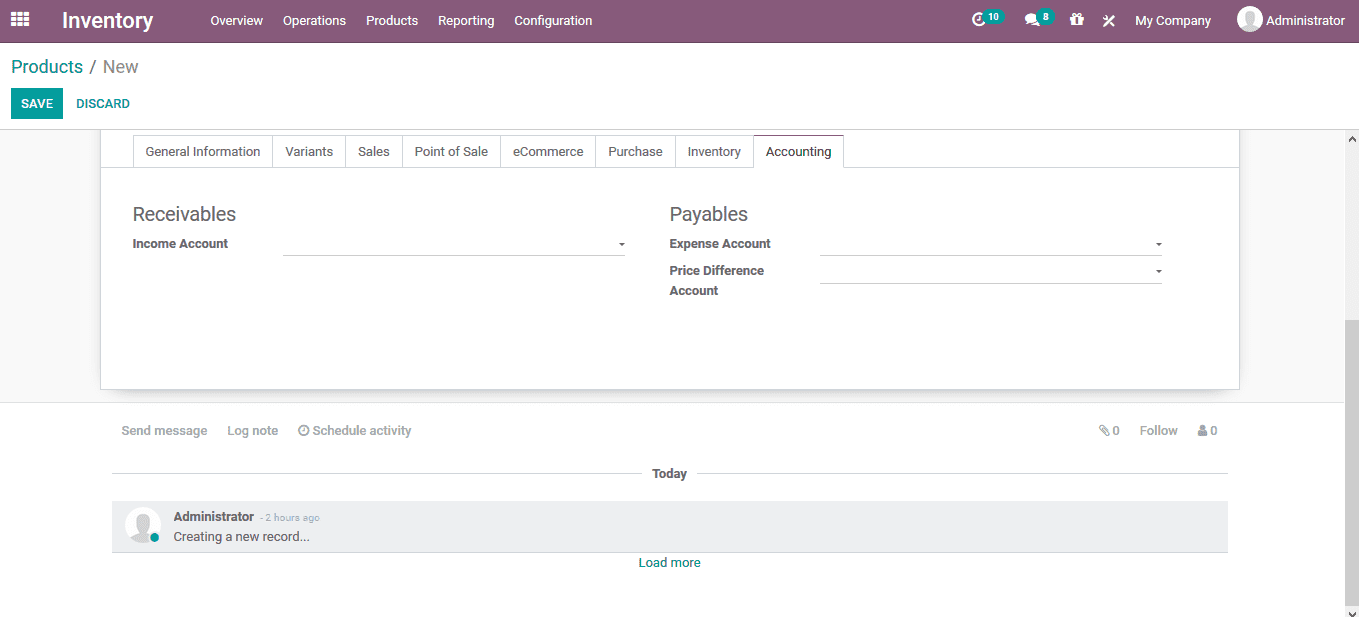
Task: Click Follow to follow this product
Action: pos(1157,430)
